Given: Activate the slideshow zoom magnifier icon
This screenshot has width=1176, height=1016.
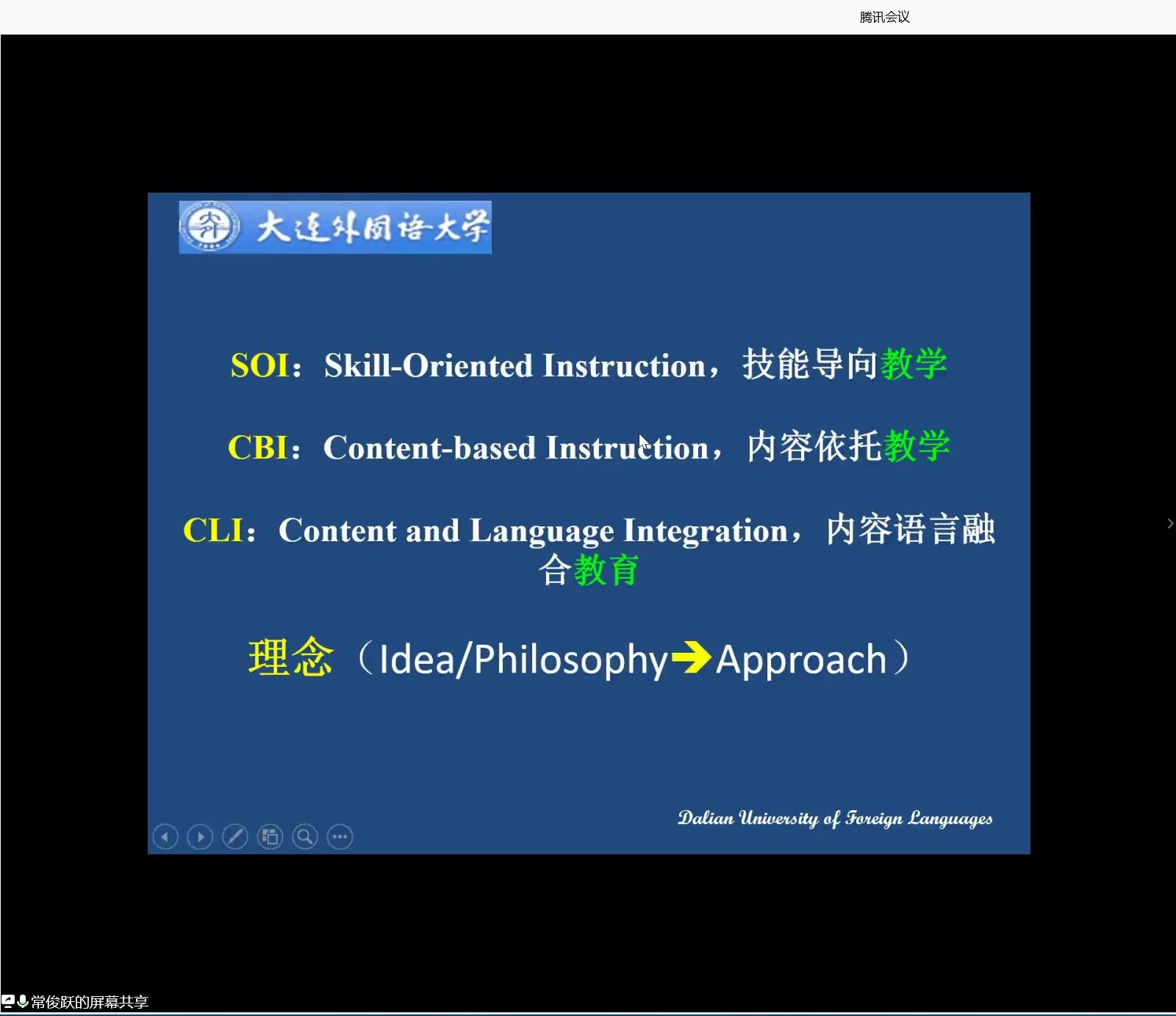Looking at the screenshot, I should (x=305, y=837).
